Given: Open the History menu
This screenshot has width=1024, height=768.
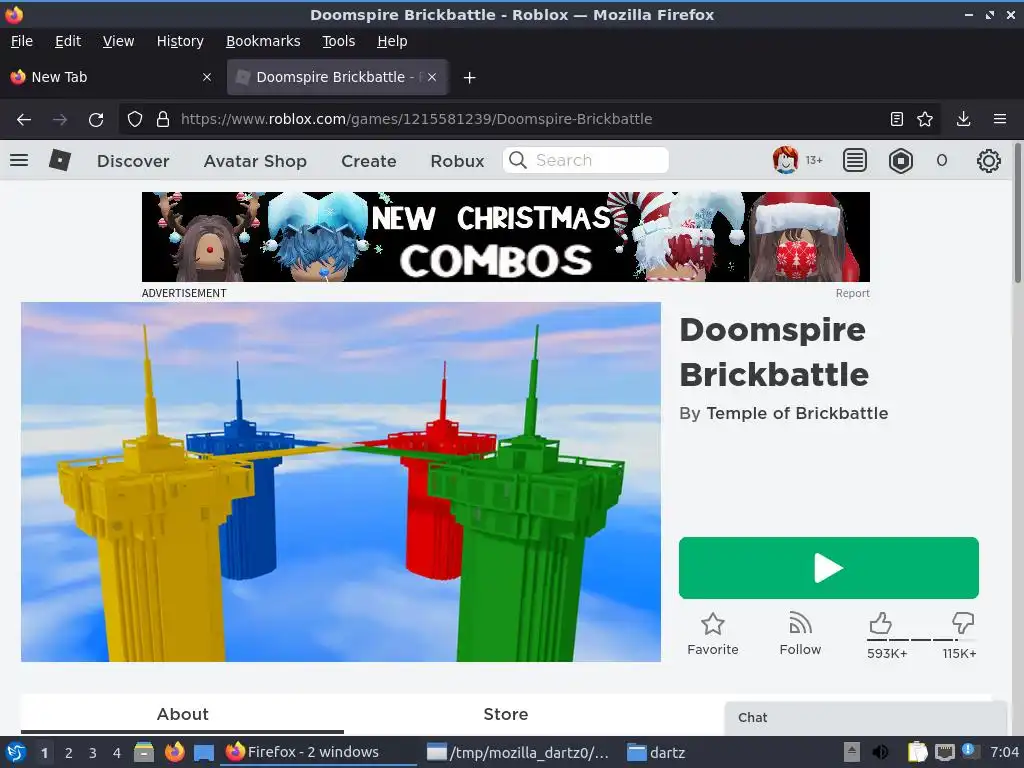Looking at the screenshot, I should pos(180,41).
